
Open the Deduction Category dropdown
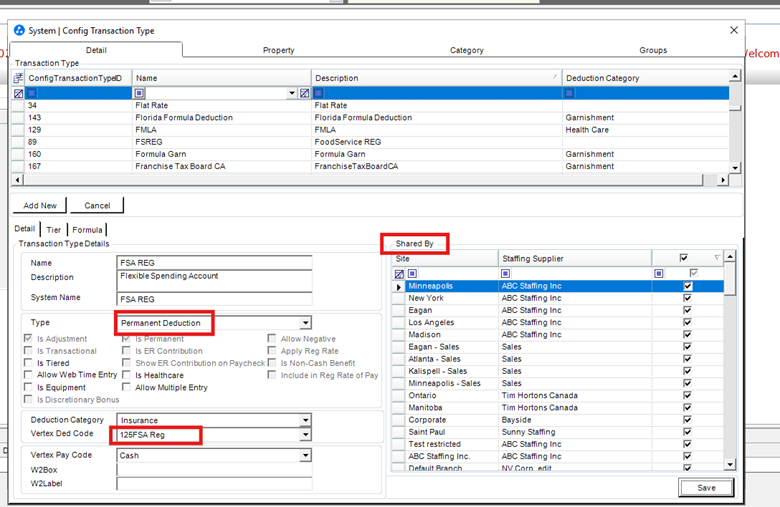tap(305, 420)
